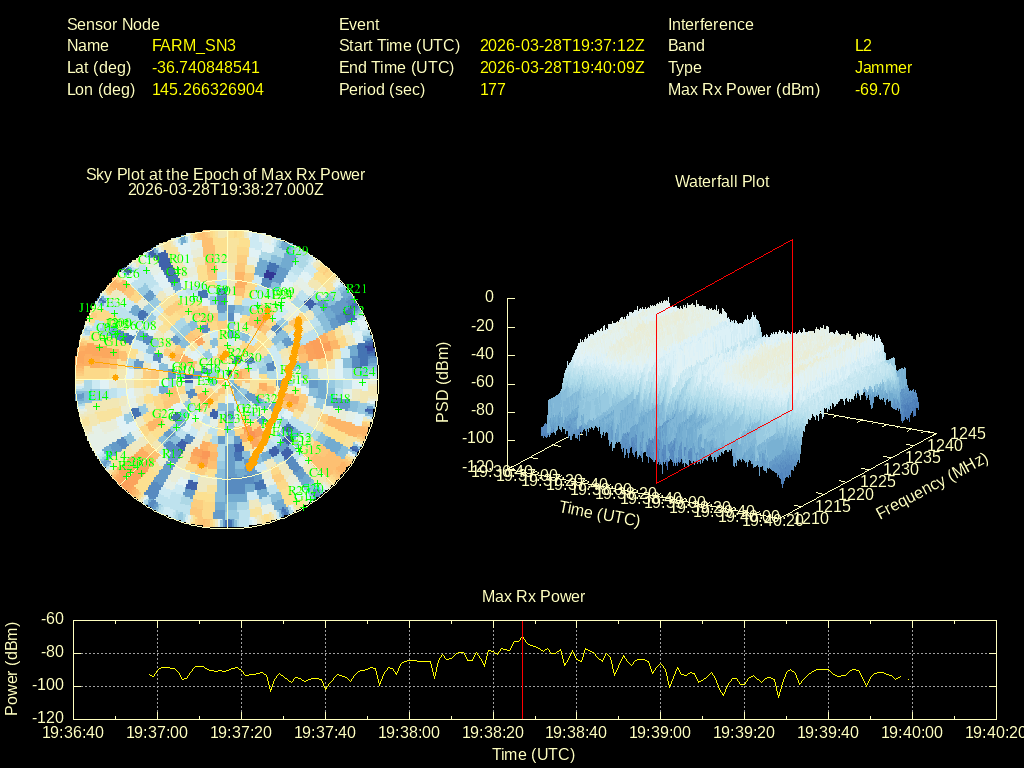Click the E18 satellite marker
Viewport: 1024px width, 768px height.
(x=340, y=408)
